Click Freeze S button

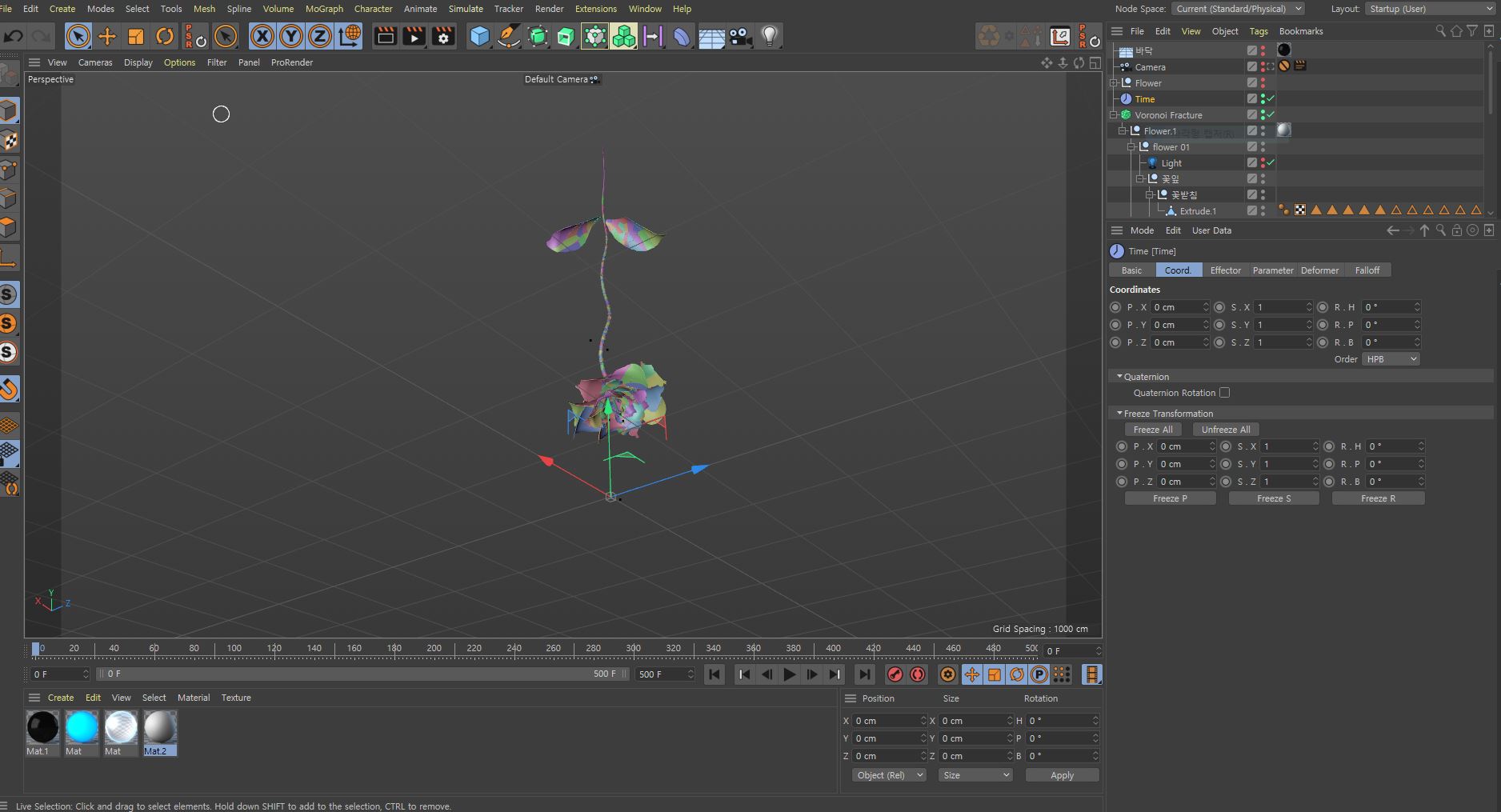tap(1274, 498)
